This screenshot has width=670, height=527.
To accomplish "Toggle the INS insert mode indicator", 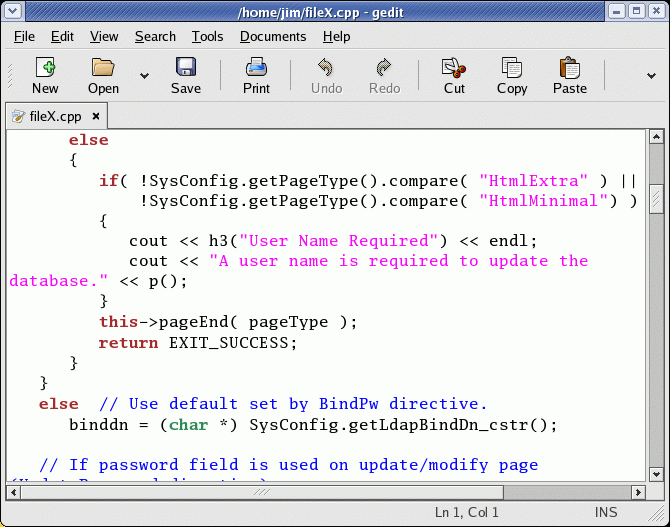I will (606, 513).
